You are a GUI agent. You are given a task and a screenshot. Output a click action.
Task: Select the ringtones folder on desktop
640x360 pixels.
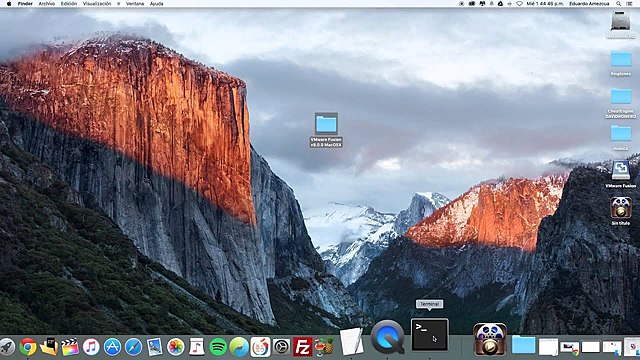pyautogui.click(x=621, y=64)
